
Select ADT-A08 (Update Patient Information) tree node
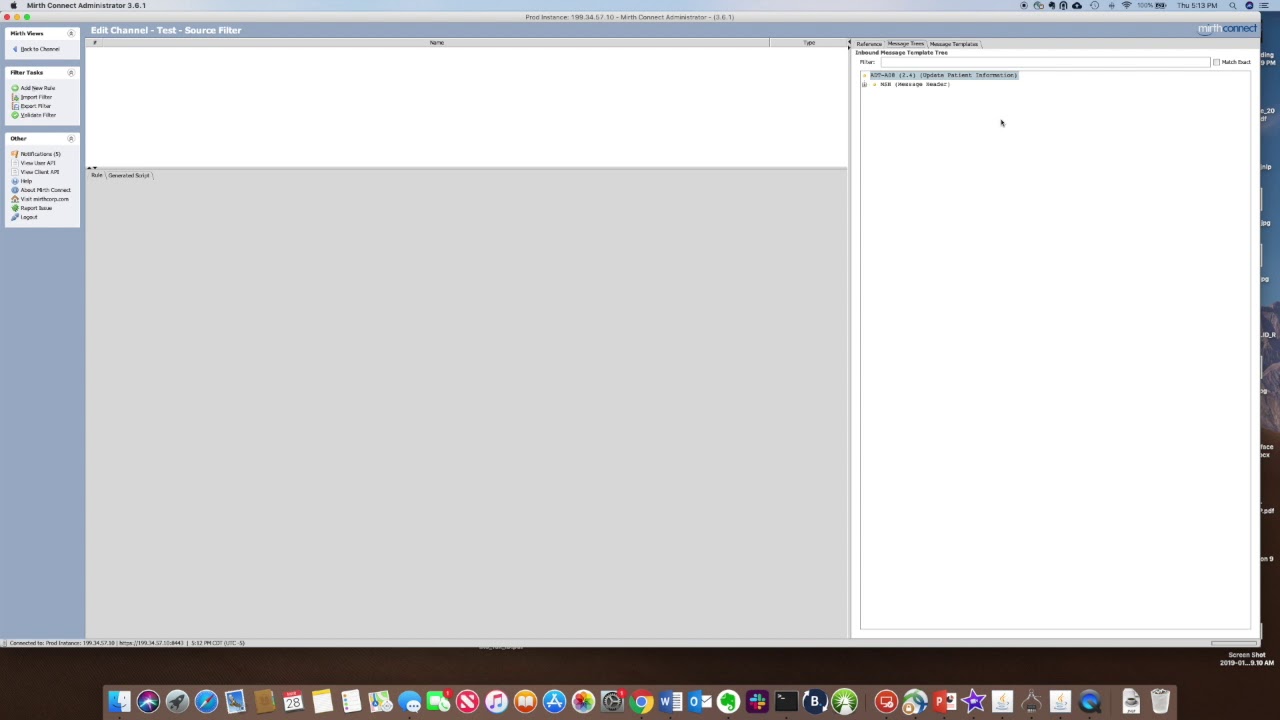(943, 75)
